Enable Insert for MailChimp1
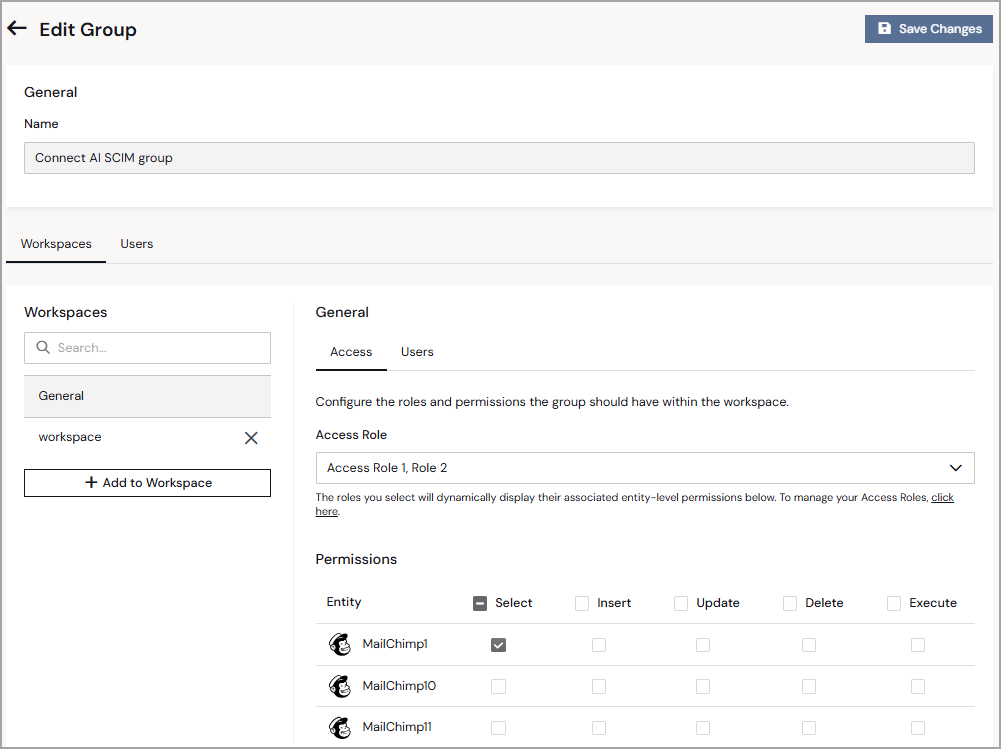The height and width of the screenshot is (749, 1001). click(599, 645)
